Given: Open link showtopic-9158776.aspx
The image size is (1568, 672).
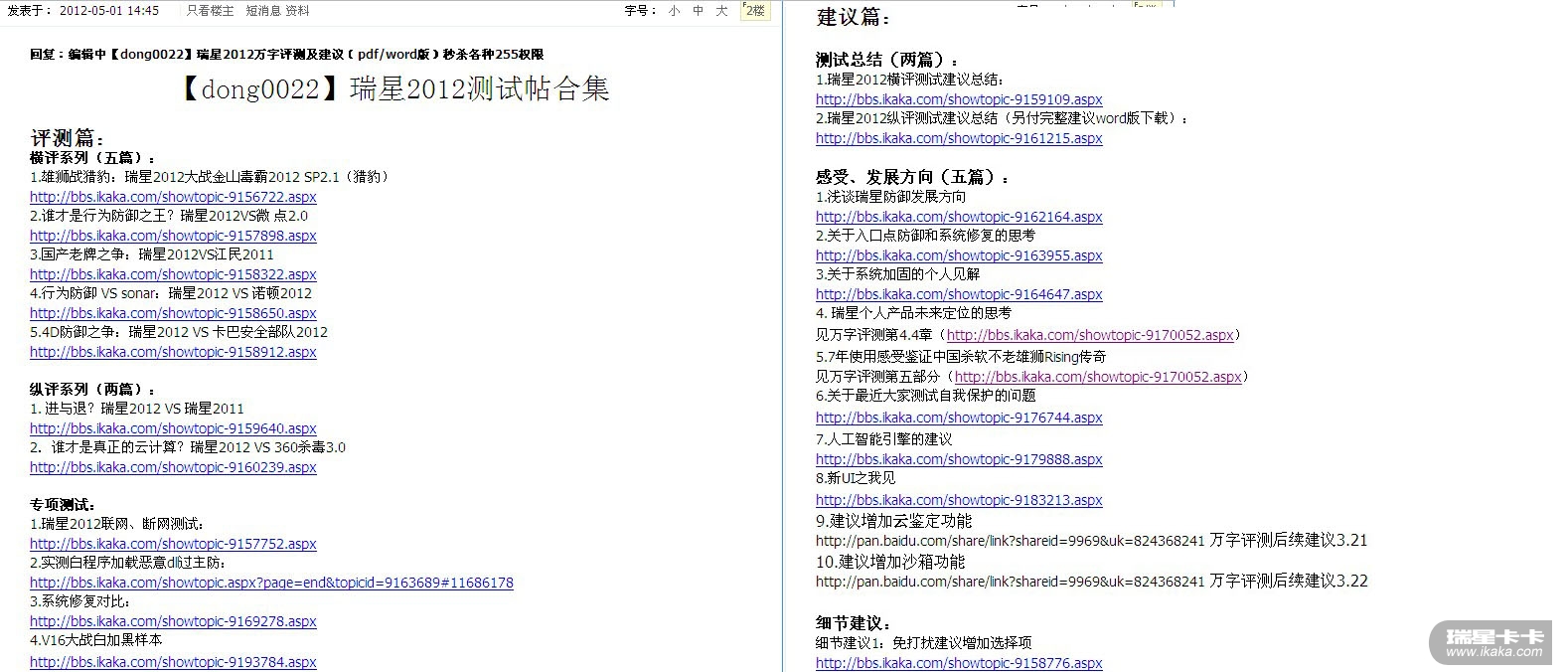Looking at the screenshot, I should click(959, 663).
